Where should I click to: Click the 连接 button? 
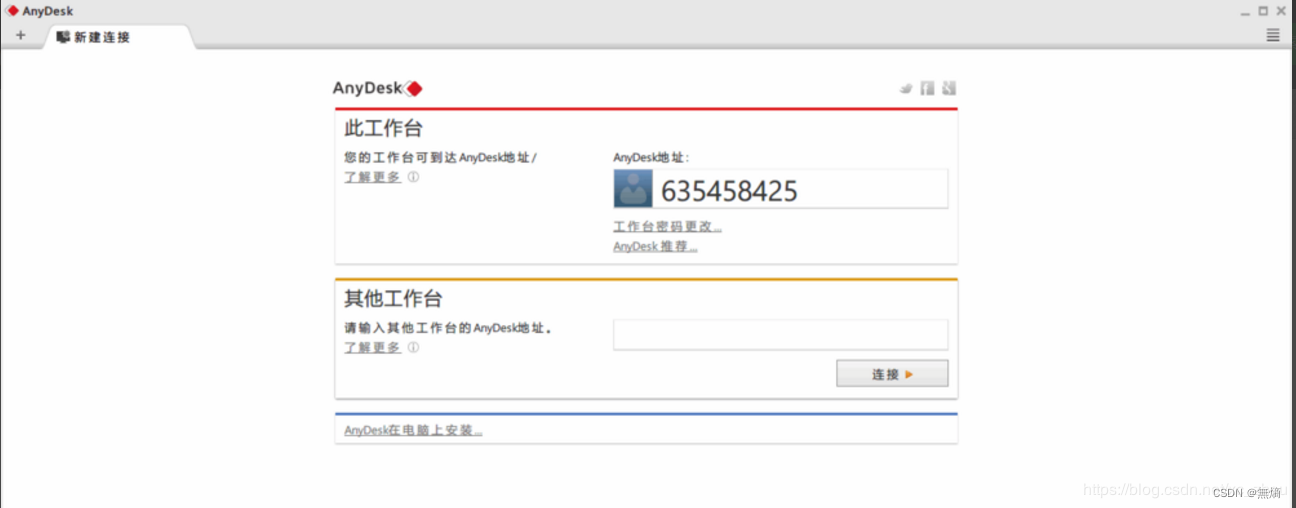[892, 374]
